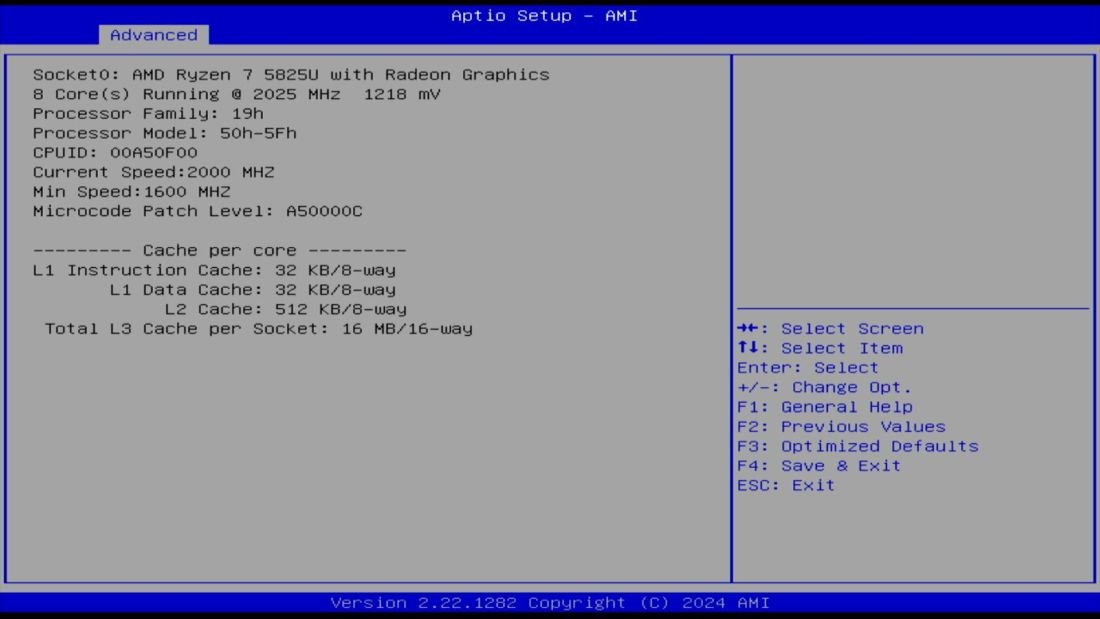Click the ESC: Exit hint

786,486
